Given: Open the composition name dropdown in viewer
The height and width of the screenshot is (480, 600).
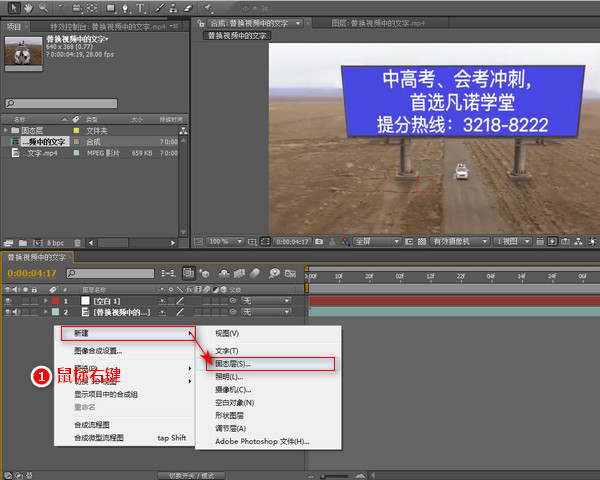Looking at the screenshot, I should 298,23.
